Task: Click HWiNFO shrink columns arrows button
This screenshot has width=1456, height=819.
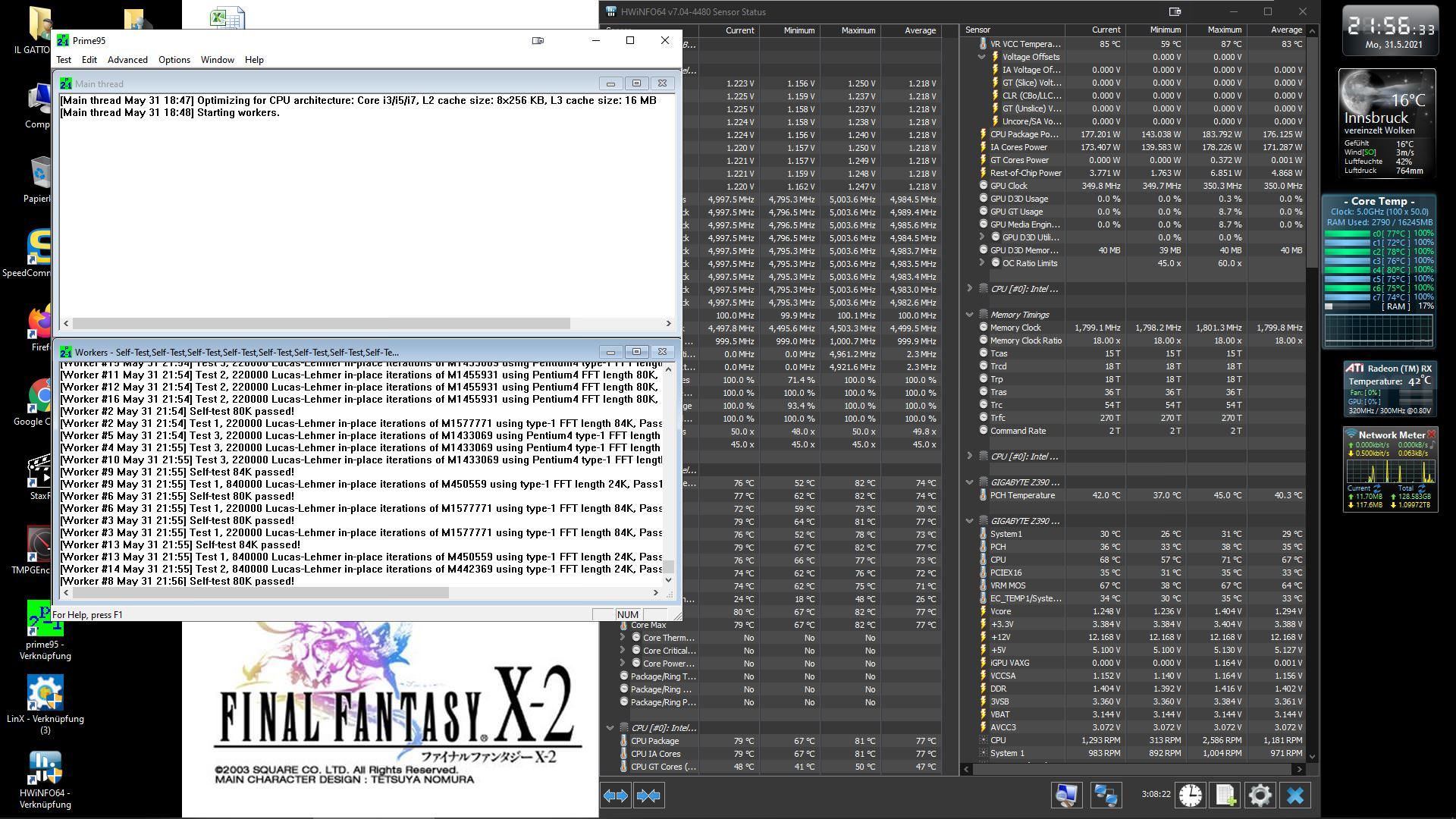Action: pos(648,795)
